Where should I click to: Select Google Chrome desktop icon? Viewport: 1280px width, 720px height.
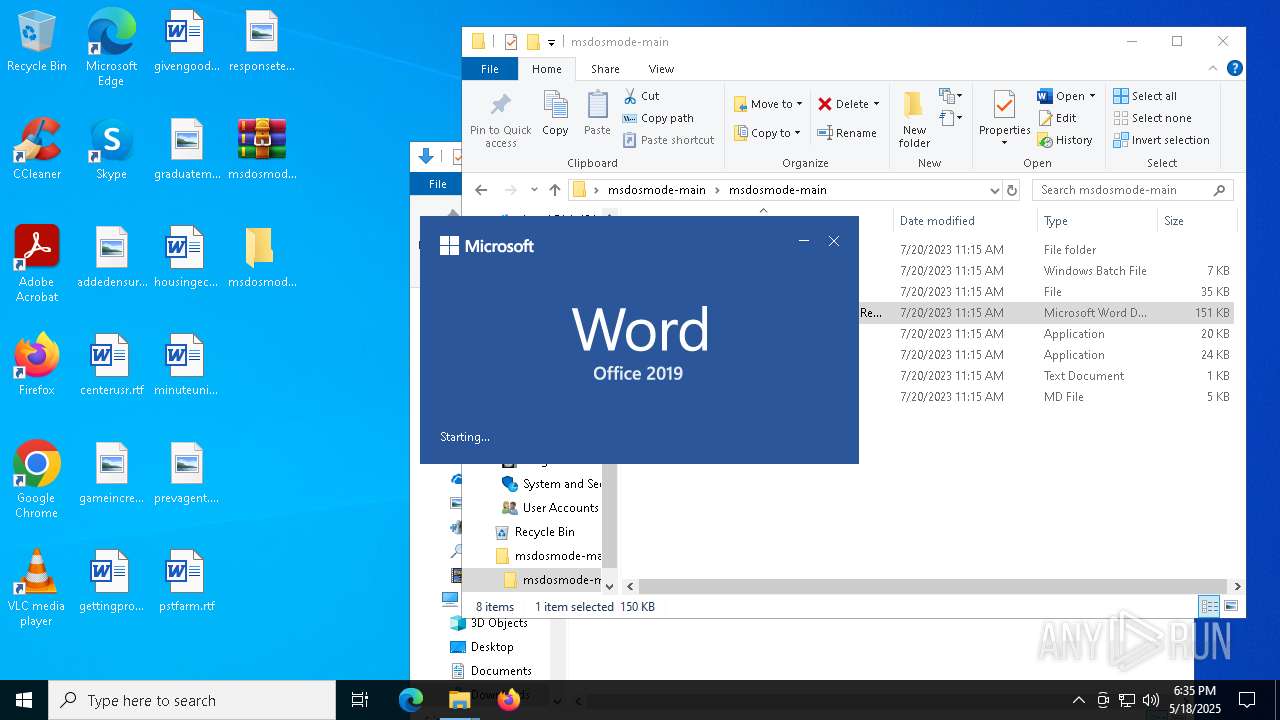coord(37,480)
